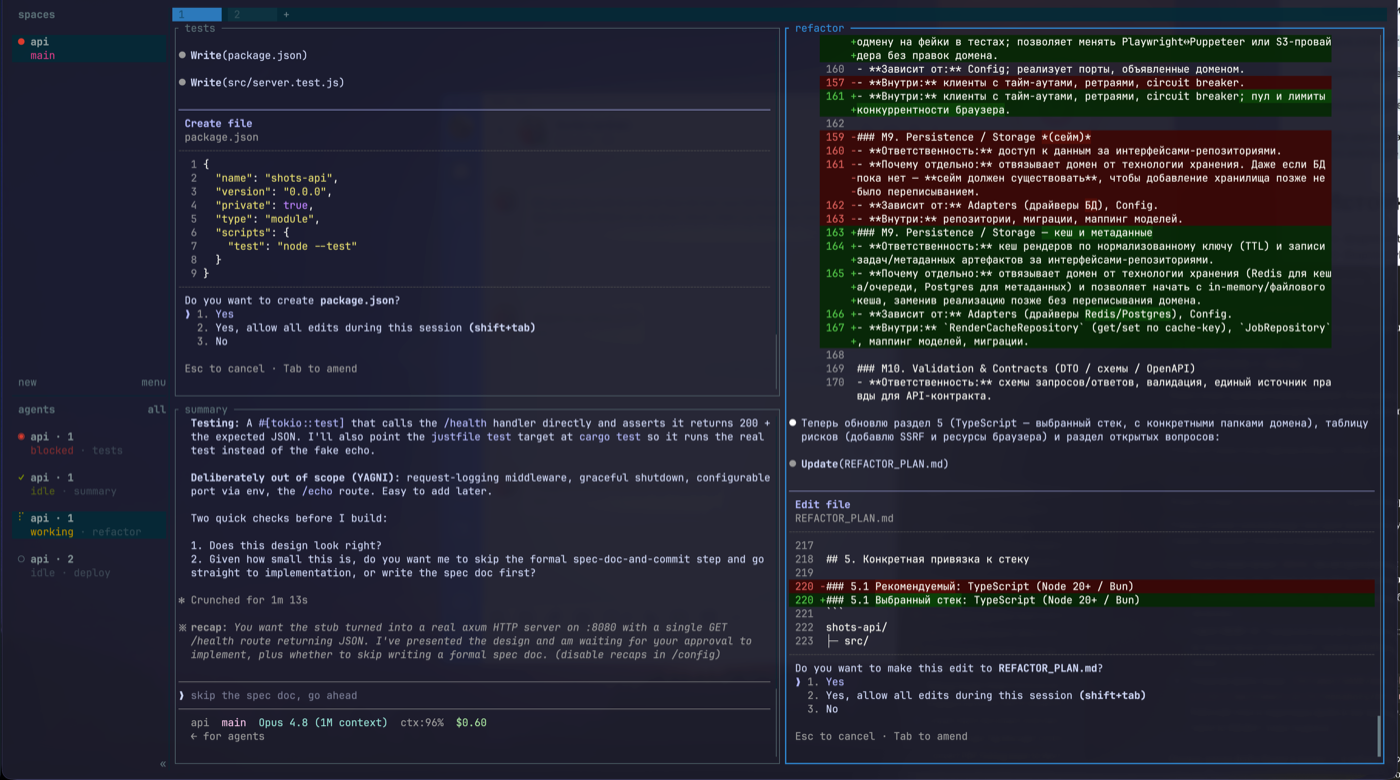The image size is (1400, 780).
Task: Click the white bullet before 'Теперь обновлю раздел 5'
Action: (793, 423)
